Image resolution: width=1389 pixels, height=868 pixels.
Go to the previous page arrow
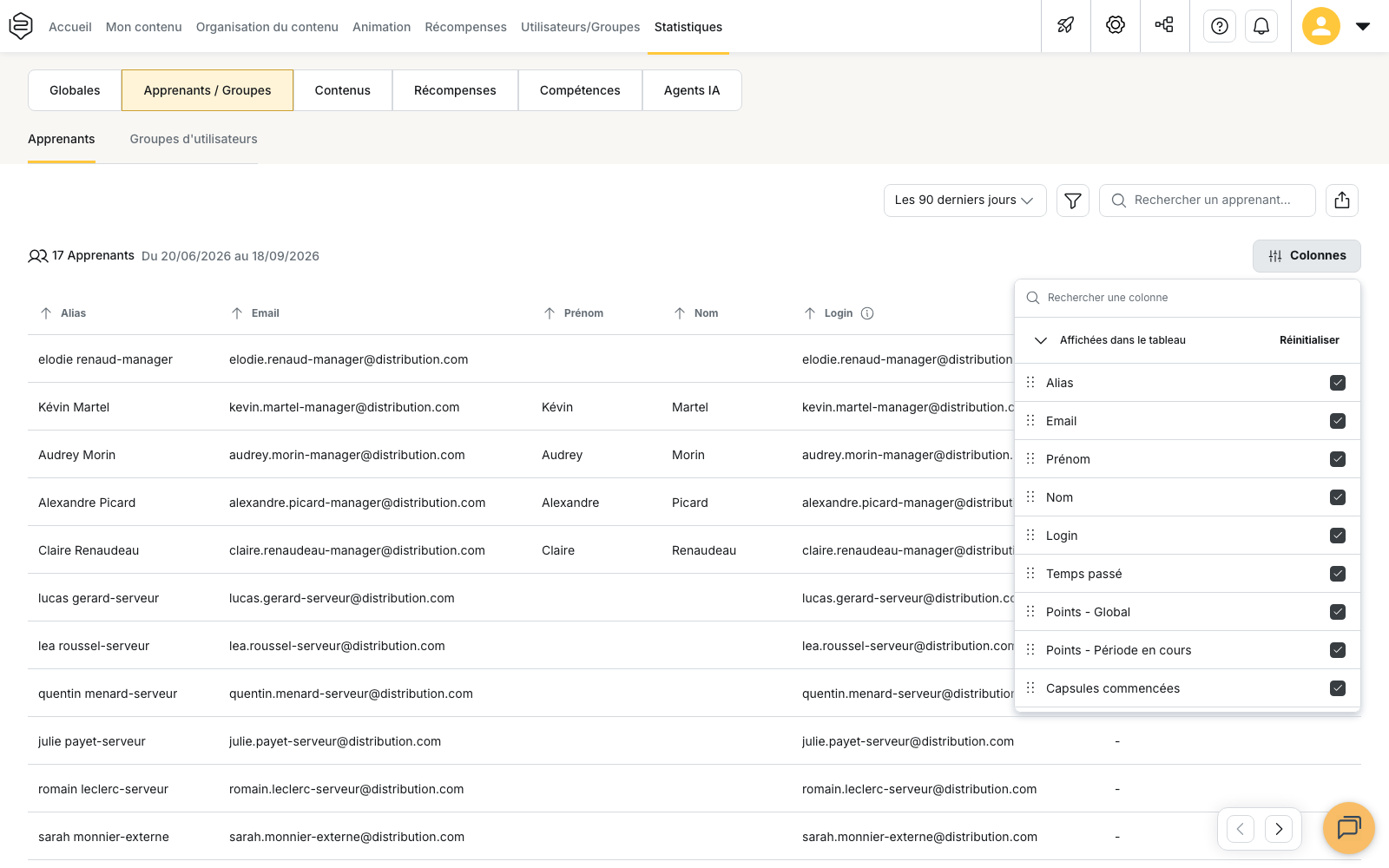1241,829
